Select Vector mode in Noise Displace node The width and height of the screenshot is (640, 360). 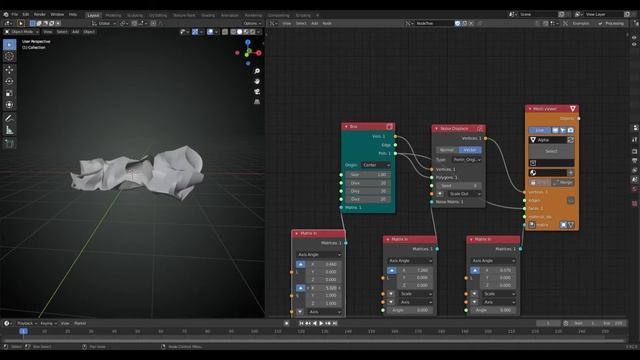(x=470, y=150)
